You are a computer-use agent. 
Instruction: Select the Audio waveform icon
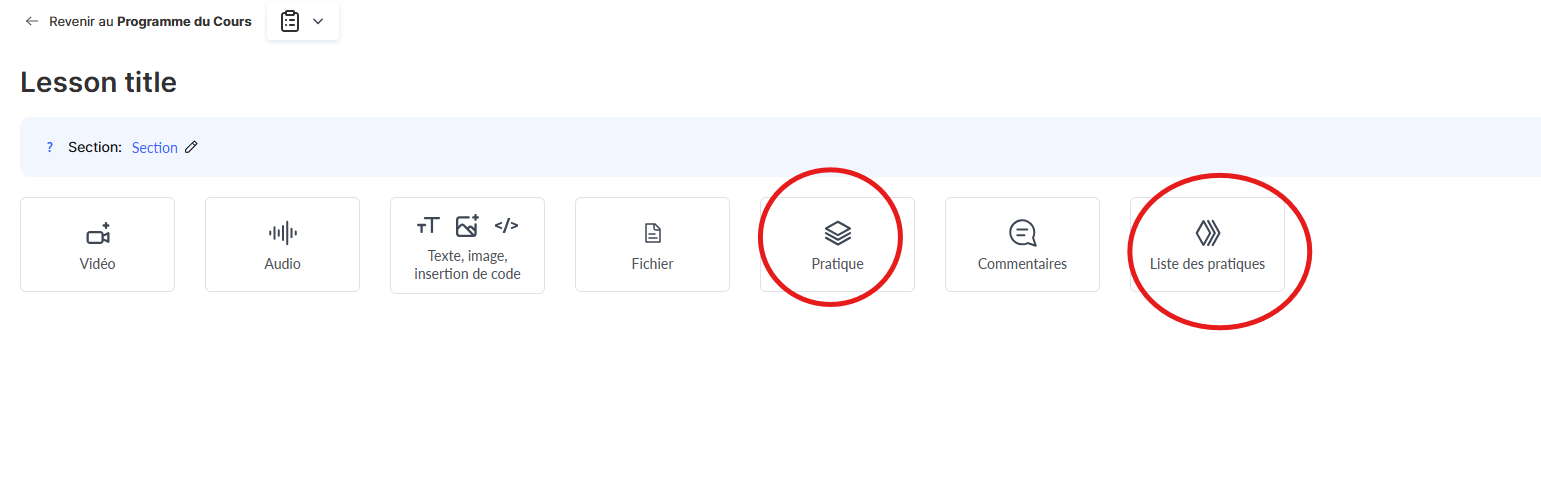pyautogui.click(x=282, y=233)
